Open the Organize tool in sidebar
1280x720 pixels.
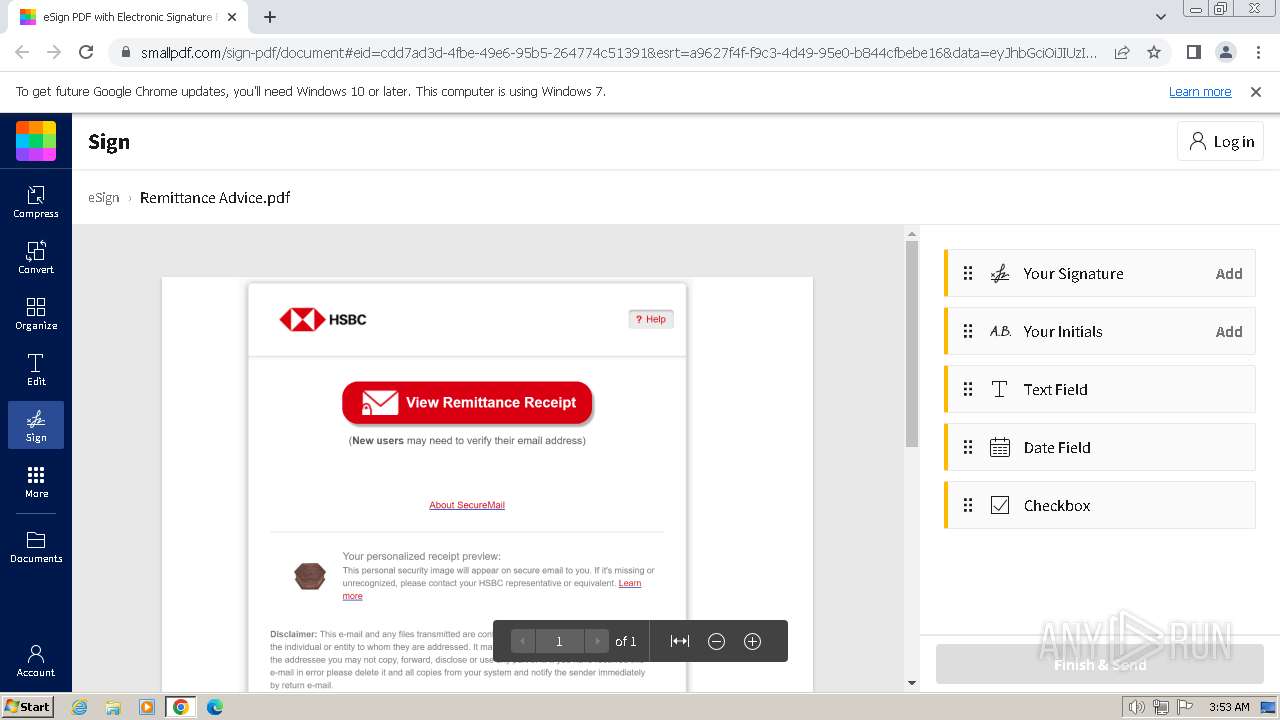pos(36,313)
